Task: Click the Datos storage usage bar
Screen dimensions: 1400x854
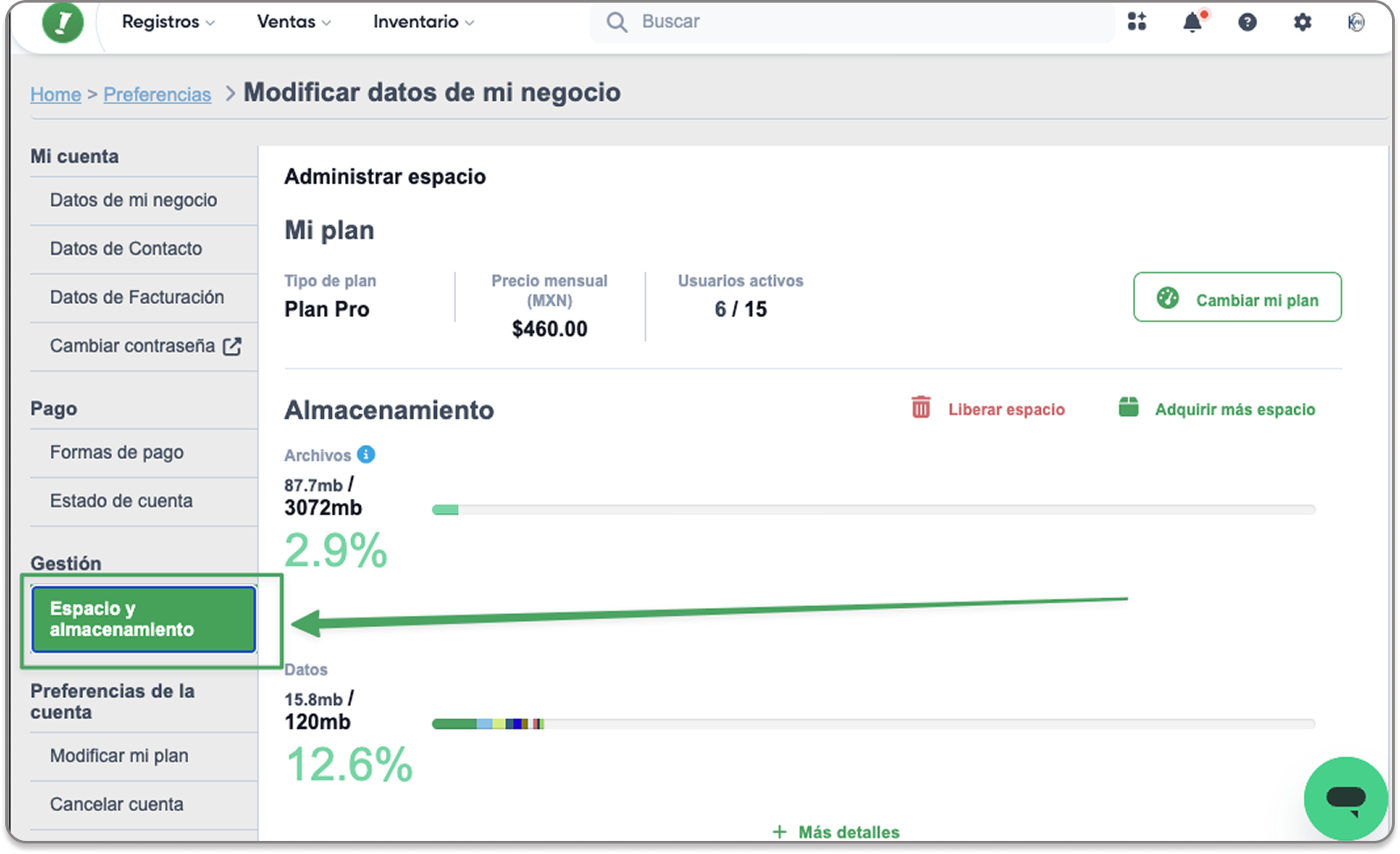Action: (873, 723)
